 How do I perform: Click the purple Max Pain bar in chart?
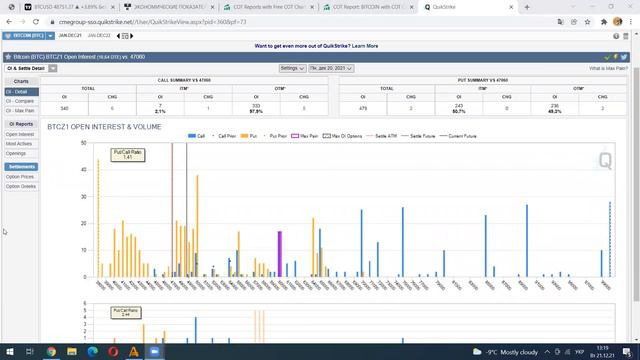tap(280, 254)
